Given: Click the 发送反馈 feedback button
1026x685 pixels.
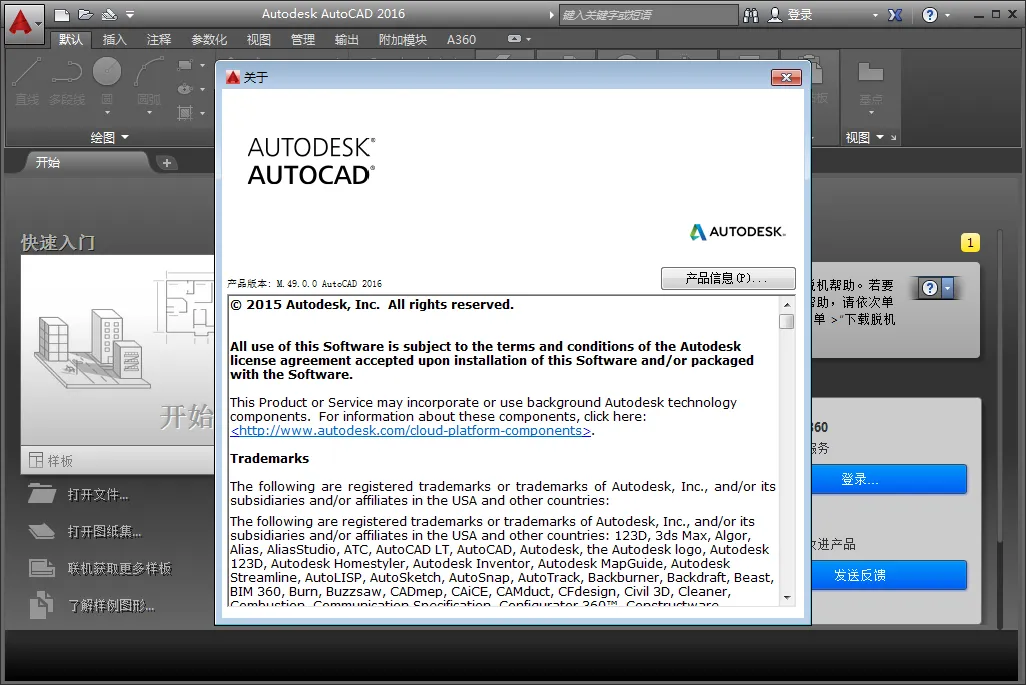Looking at the screenshot, I should point(889,575).
